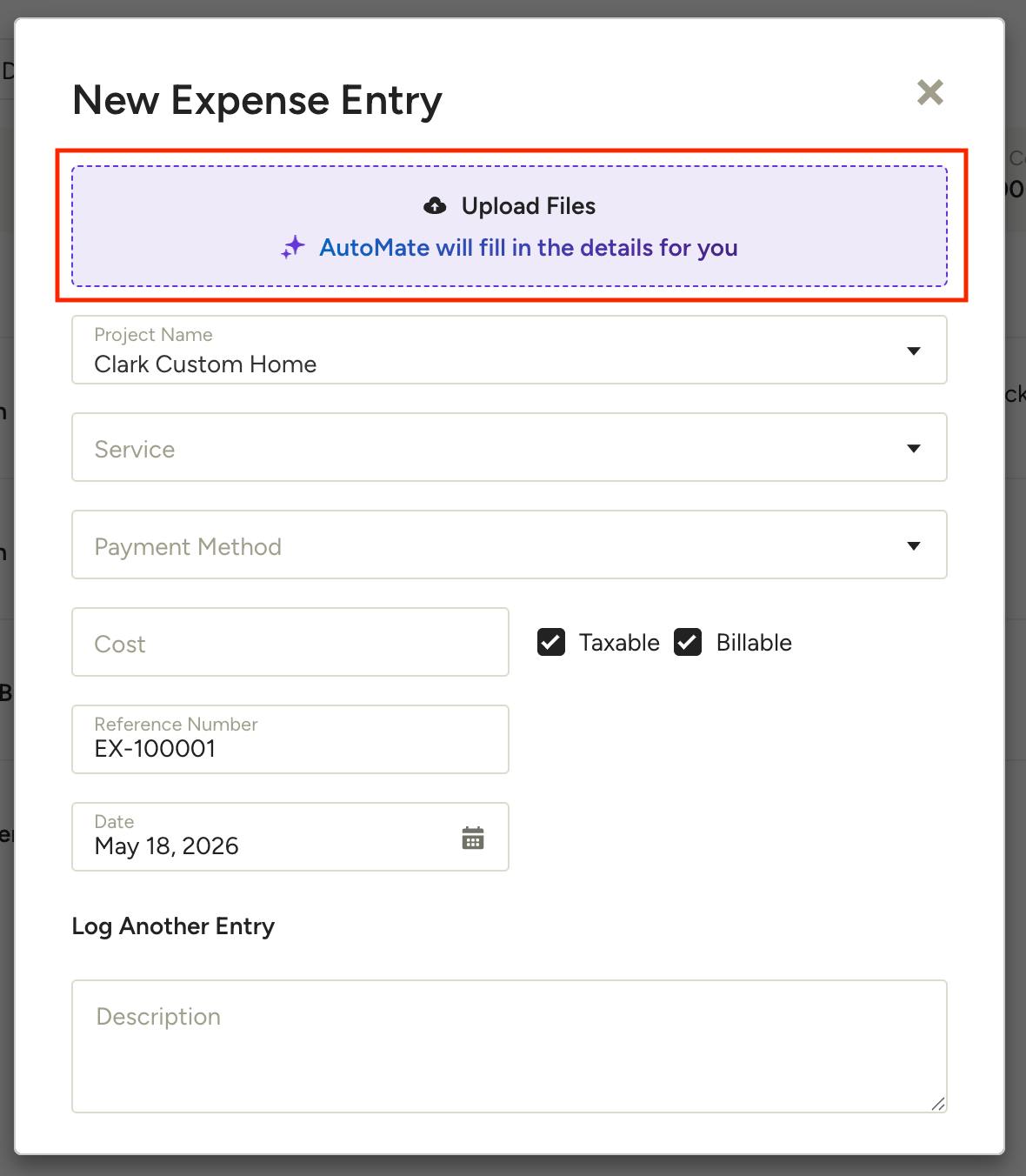Click AutoMate will fill in the details link
Image resolution: width=1026 pixels, height=1176 pixels.
coord(529,248)
